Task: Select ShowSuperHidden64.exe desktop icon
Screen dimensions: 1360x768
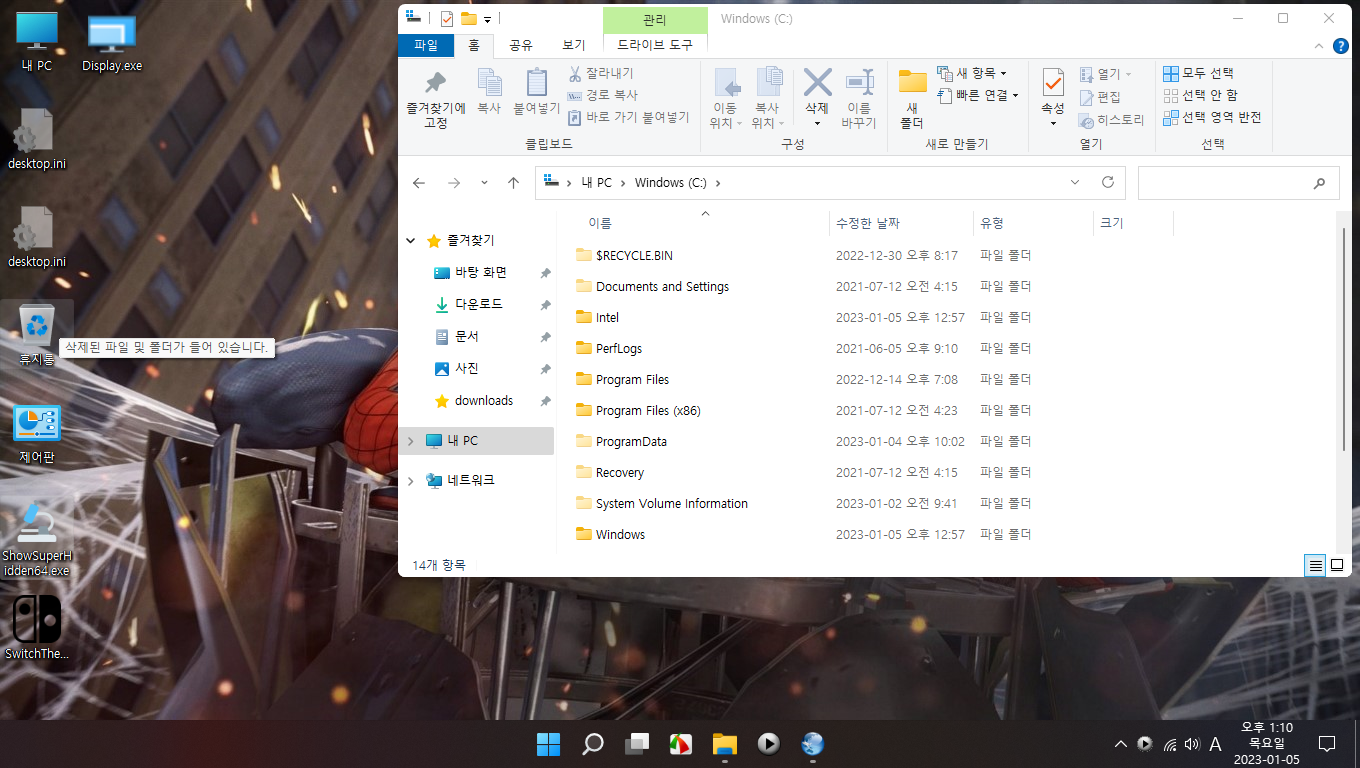Action: [x=37, y=540]
